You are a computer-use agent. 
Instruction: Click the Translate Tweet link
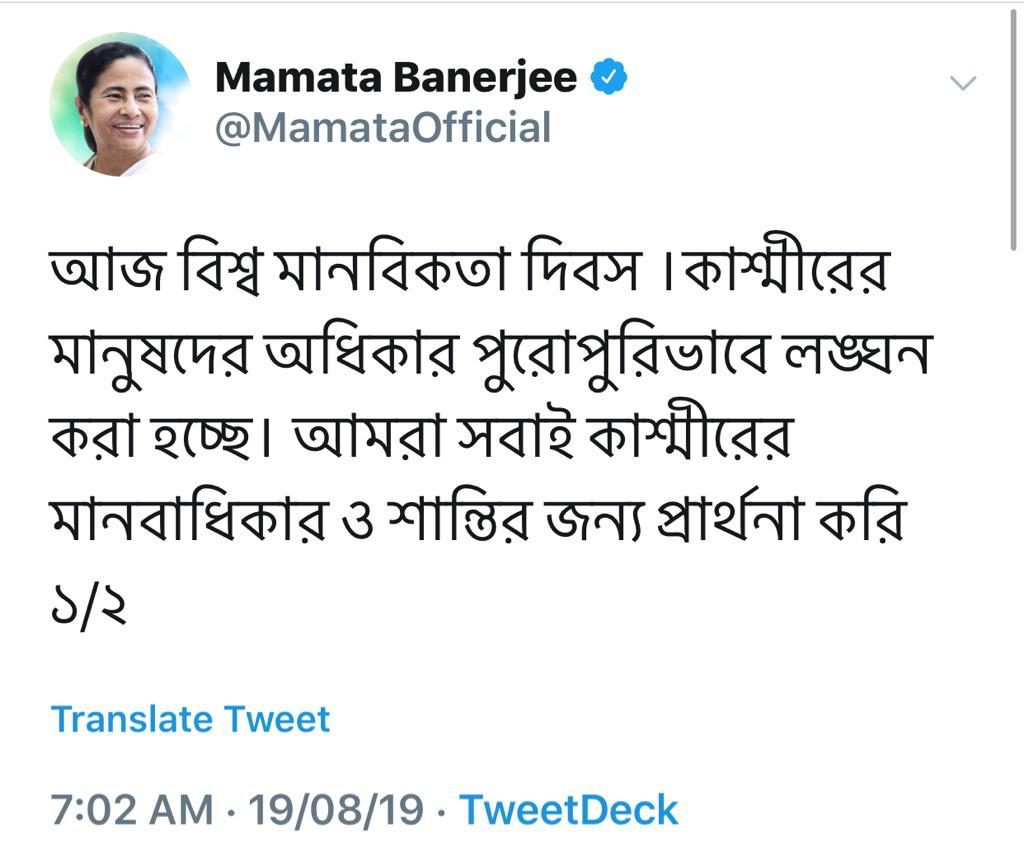tap(190, 719)
